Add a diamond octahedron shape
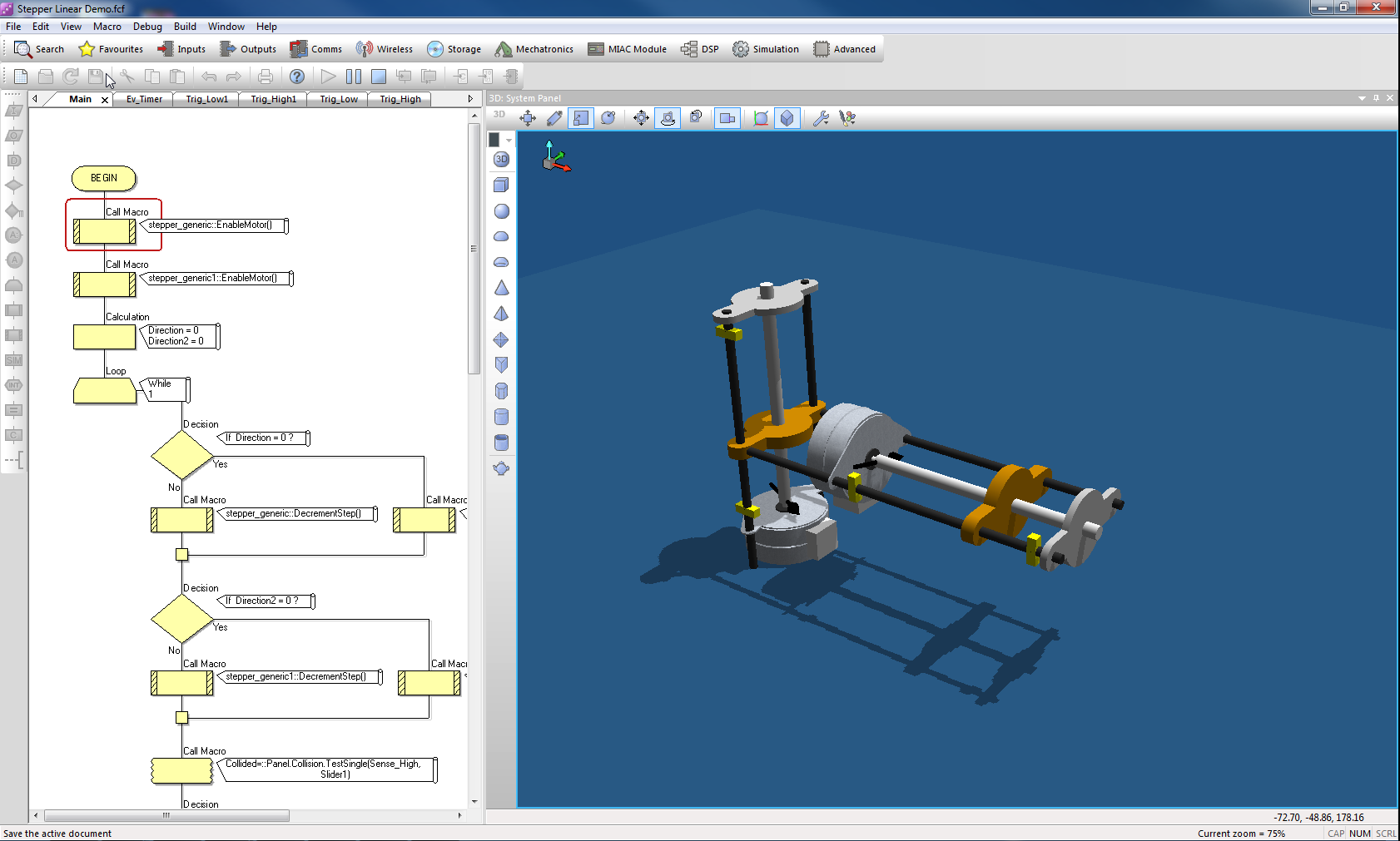 click(501, 339)
